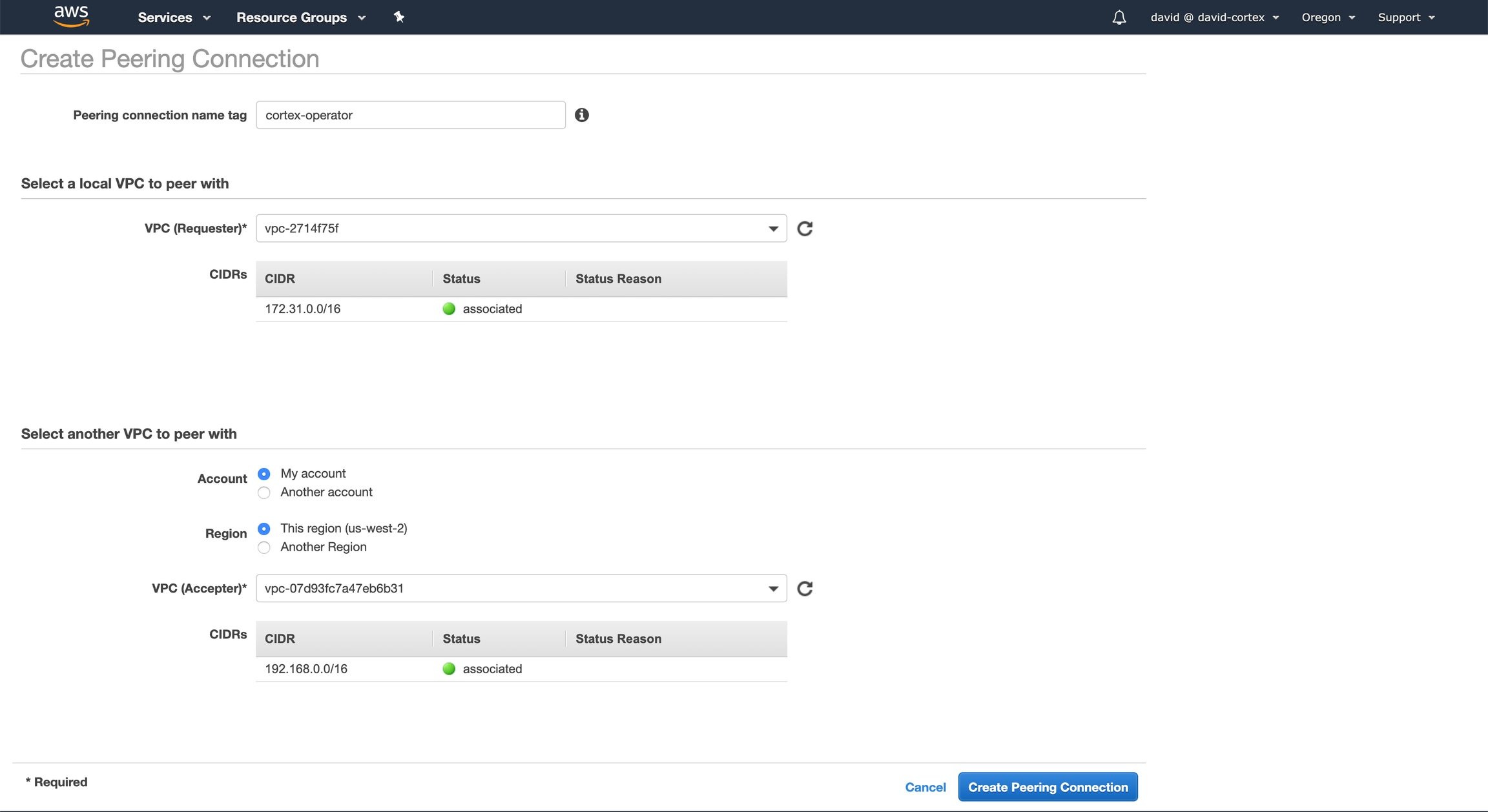Refresh the VPC Requester list
1488x812 pixels.
pyautogui.click(x=805, y=228)
